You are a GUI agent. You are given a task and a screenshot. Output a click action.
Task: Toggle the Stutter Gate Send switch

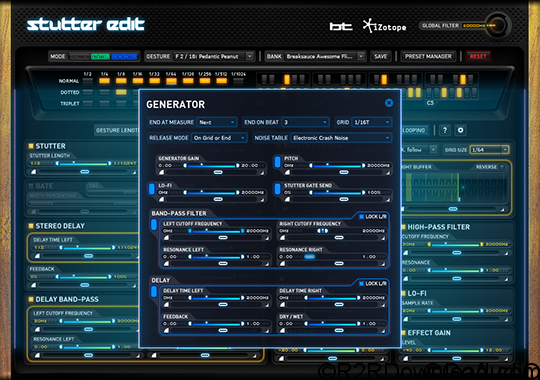(x=277, y=189)
